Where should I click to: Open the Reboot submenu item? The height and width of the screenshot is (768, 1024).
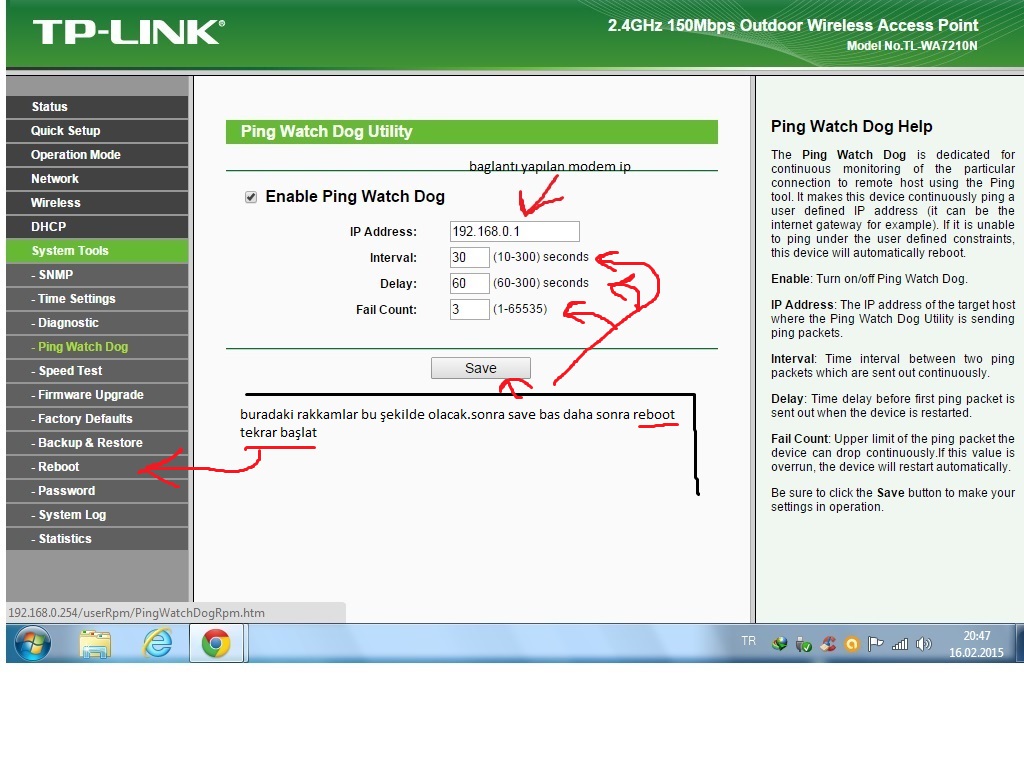[97, 467]
